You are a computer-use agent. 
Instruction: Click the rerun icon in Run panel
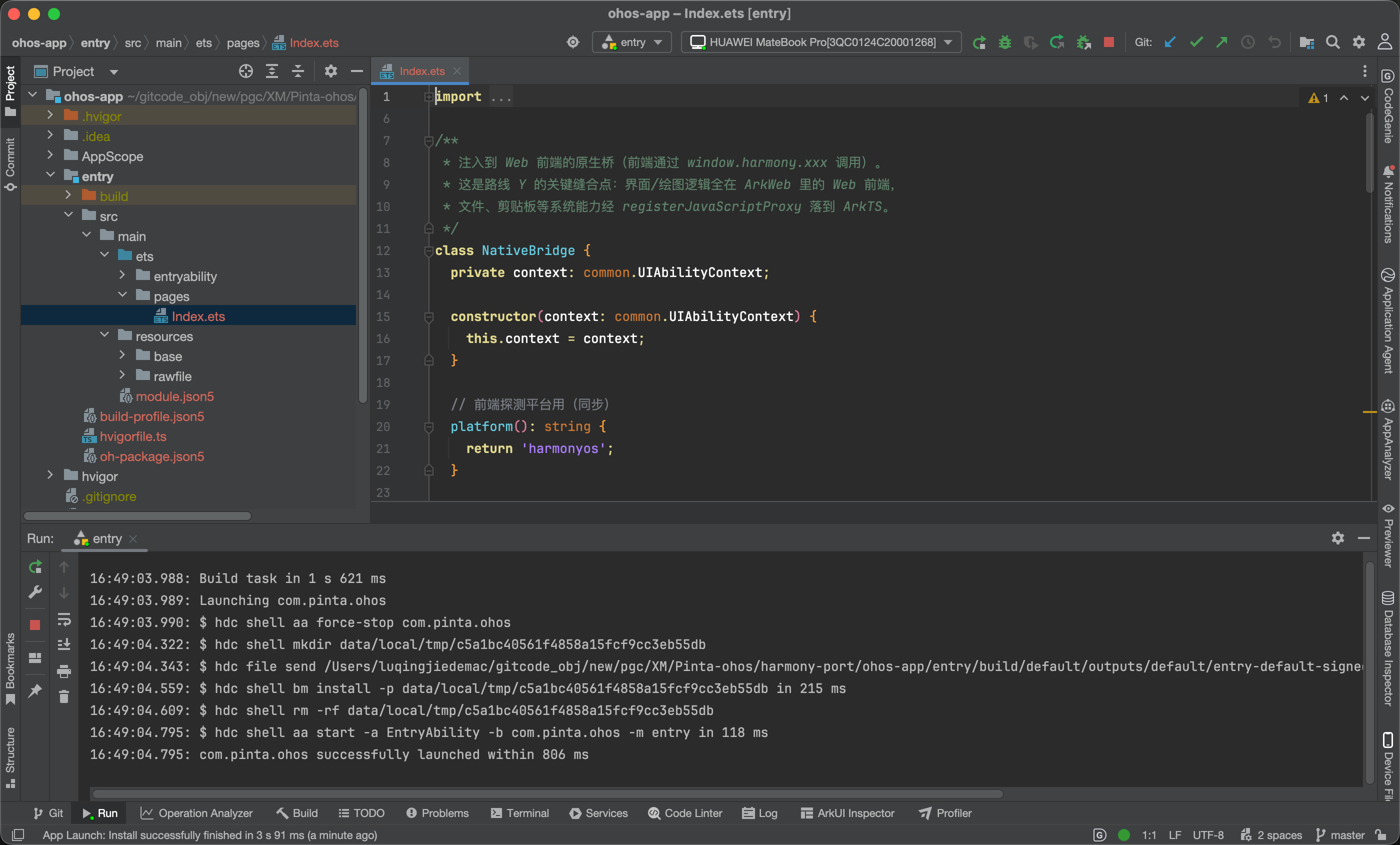35,566
